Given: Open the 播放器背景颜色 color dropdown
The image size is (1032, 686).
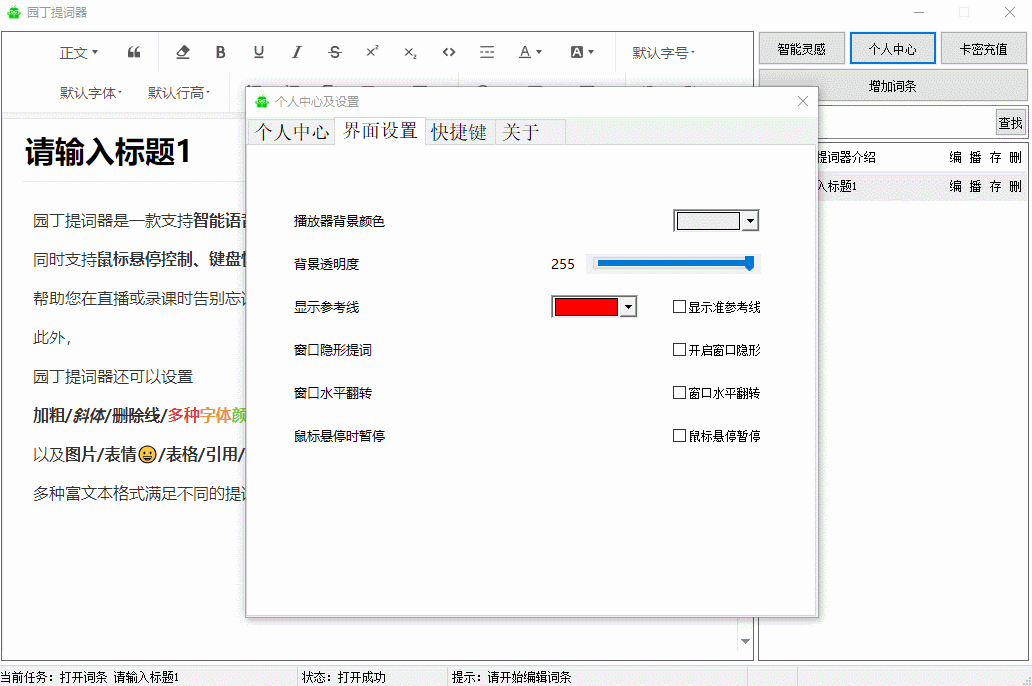Looking at the screenshot, I should 750,221.
